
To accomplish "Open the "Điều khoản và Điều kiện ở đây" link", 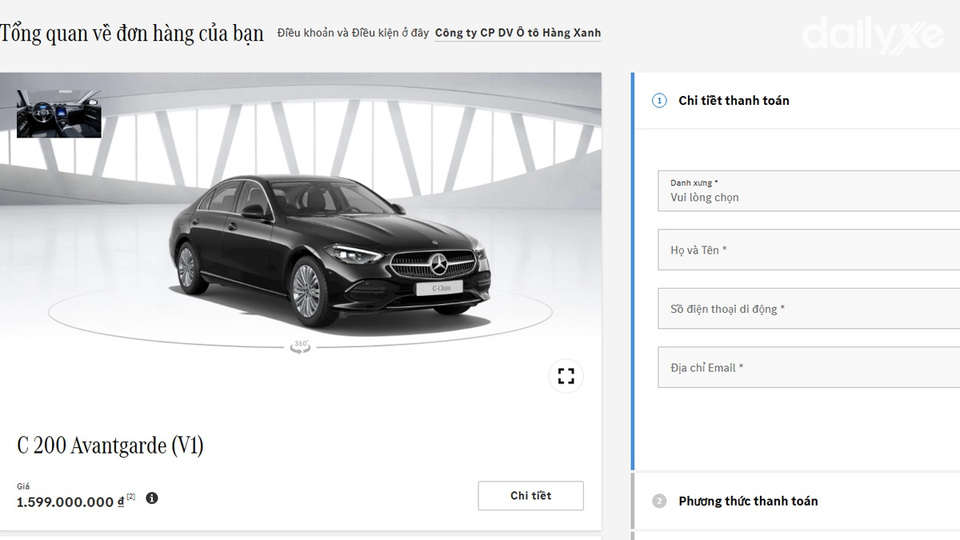I will 352,33.
